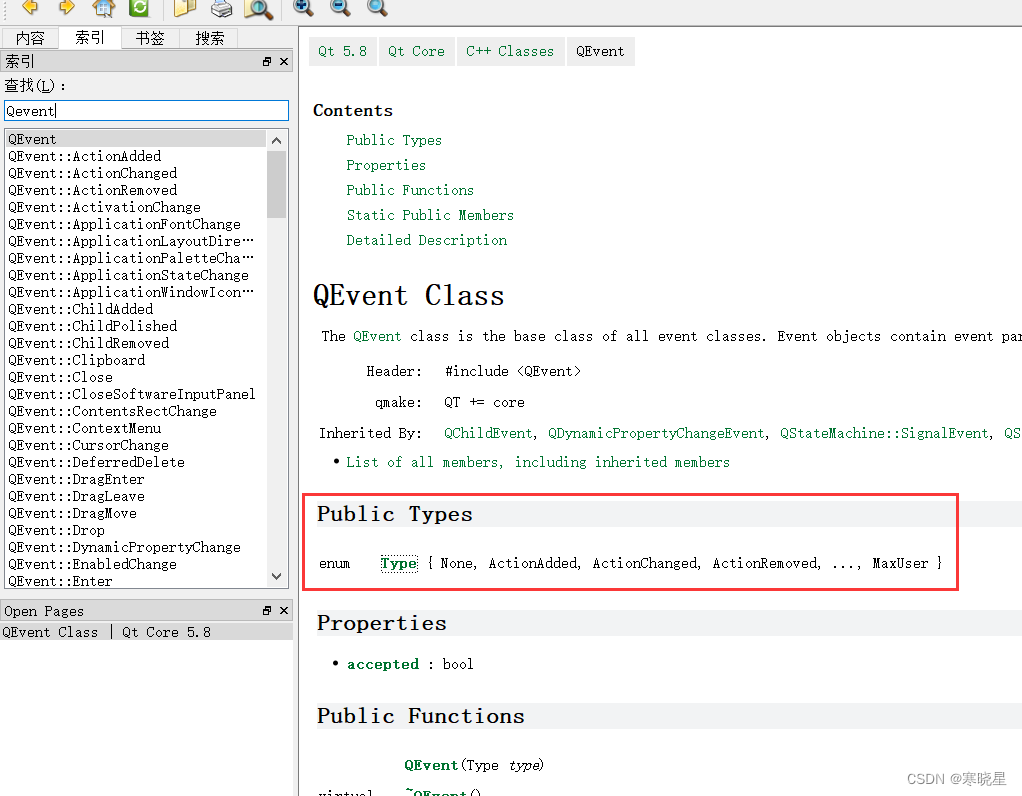Open the Qt Core breadcrumb link

click(x=416, y=52)
